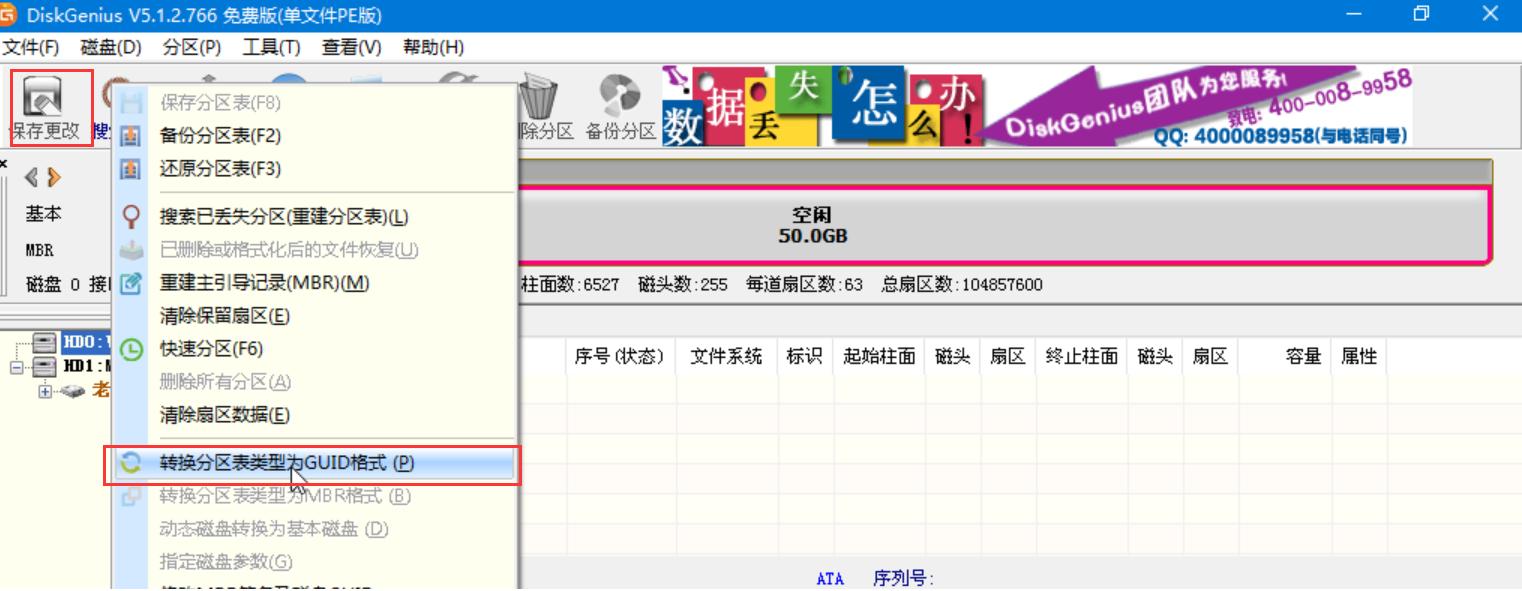Select the DiskGenius logo in the title bar
The width and height of the screenshot is (1522, 591).
click(x=11, y=15)
